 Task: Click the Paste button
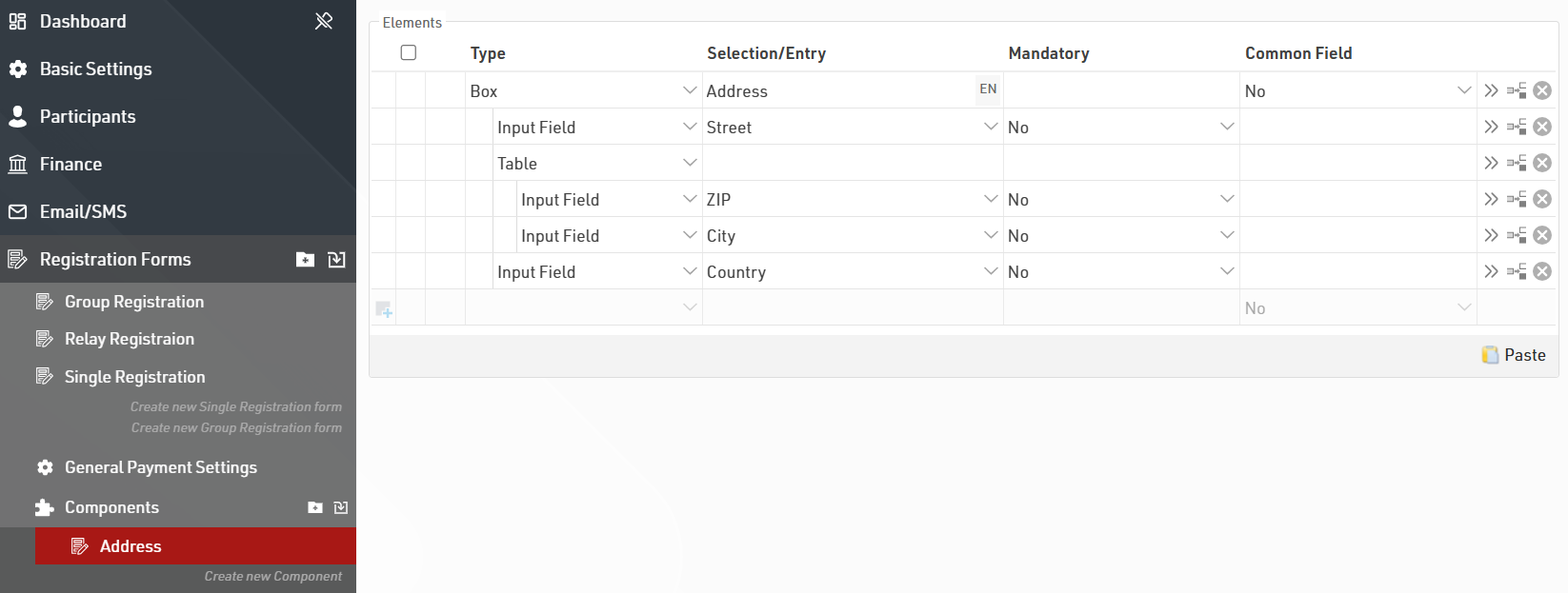pos(1514,355)
